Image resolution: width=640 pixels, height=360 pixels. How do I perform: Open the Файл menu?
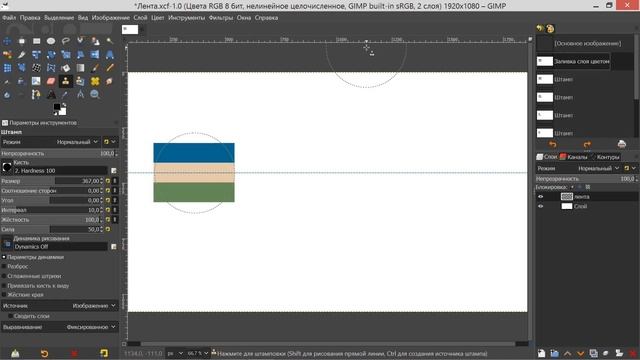point(9,18)
